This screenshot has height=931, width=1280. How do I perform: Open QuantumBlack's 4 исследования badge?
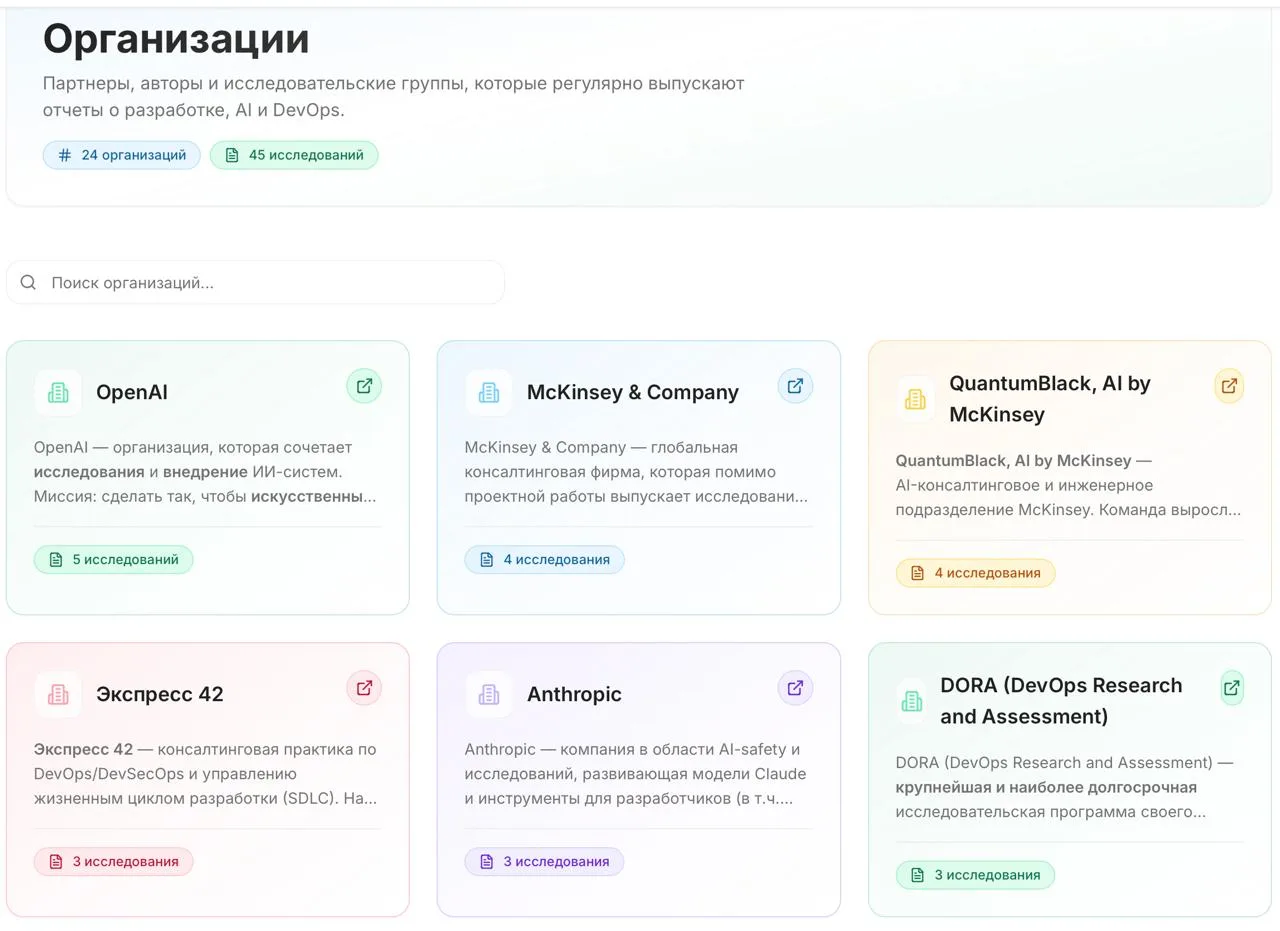point(976,573)
